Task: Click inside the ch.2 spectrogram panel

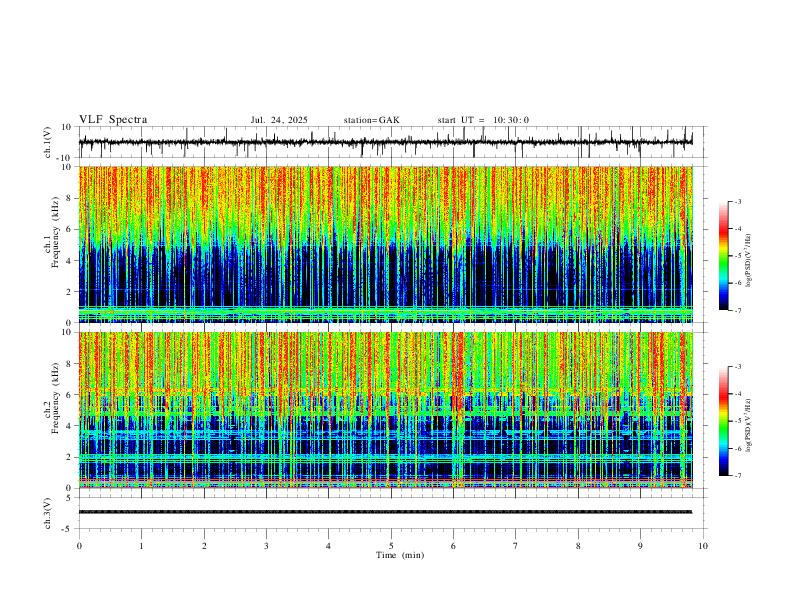Action: (385, 410)
